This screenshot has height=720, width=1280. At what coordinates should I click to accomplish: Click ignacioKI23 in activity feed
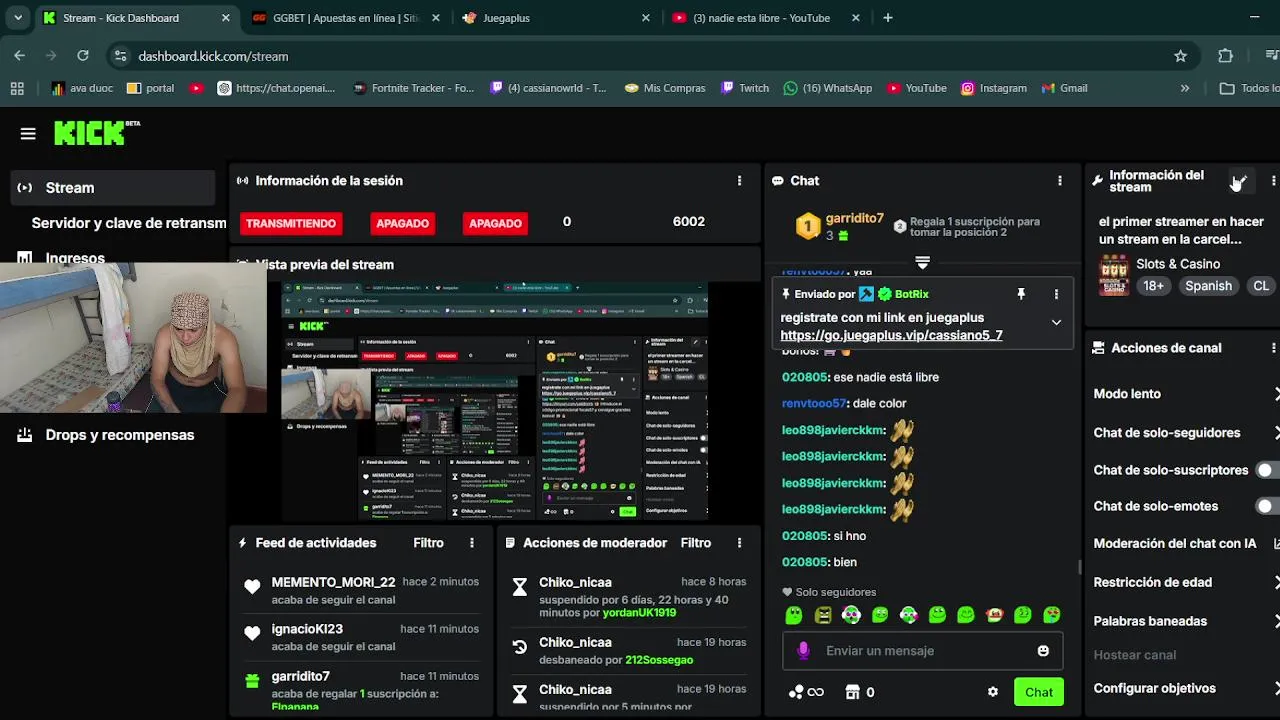307,629
